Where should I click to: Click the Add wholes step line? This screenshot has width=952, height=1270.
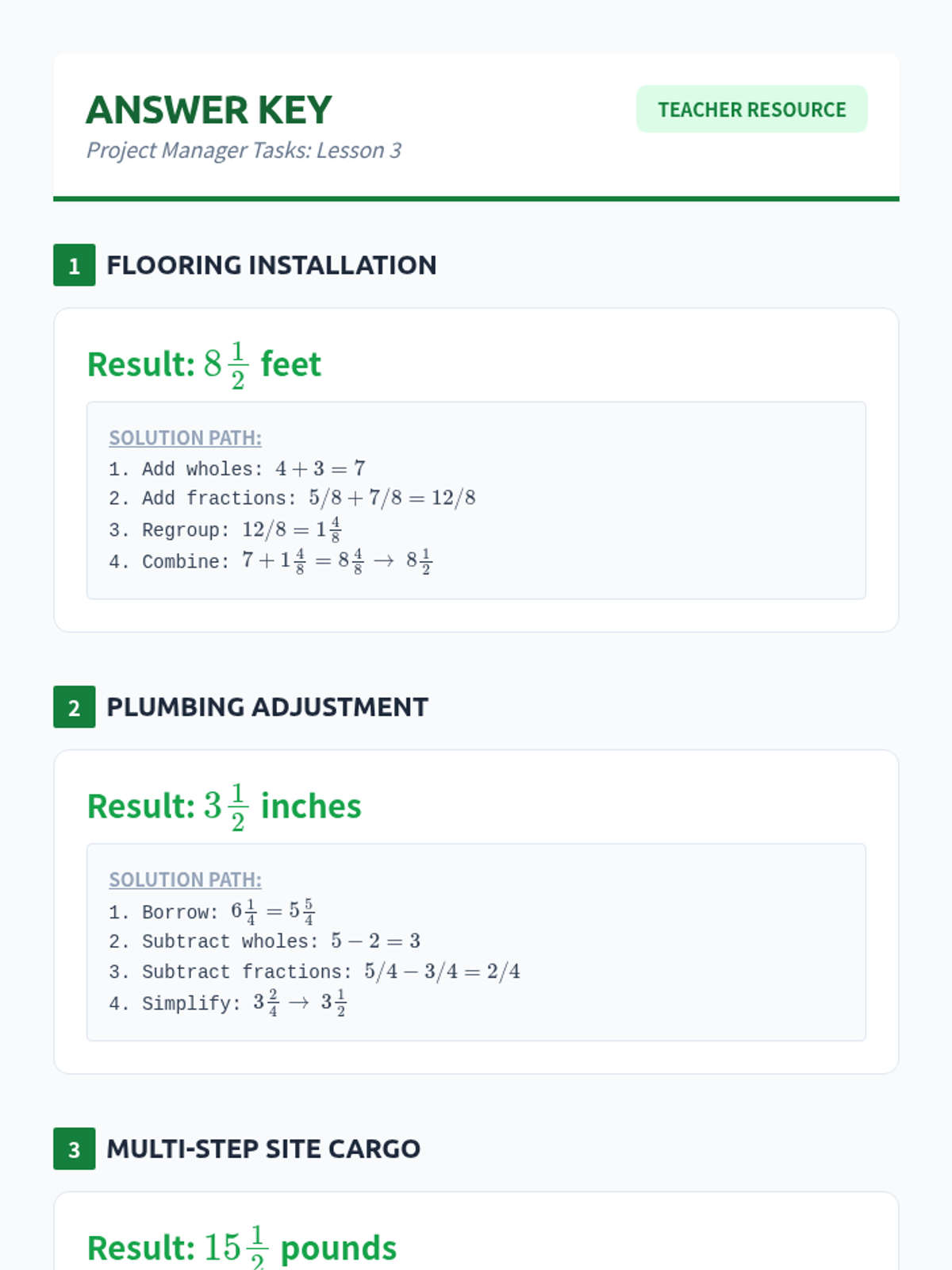pyautogui.click(x=237, y=468)
